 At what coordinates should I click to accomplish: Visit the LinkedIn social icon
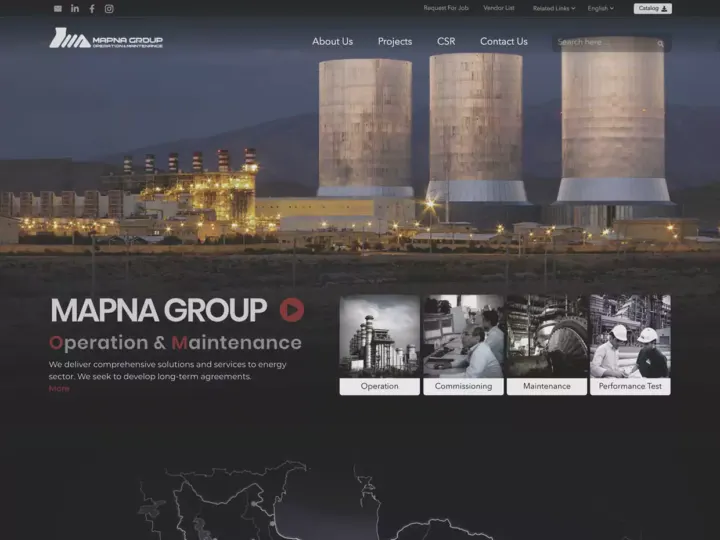click(x=75, y=8)
